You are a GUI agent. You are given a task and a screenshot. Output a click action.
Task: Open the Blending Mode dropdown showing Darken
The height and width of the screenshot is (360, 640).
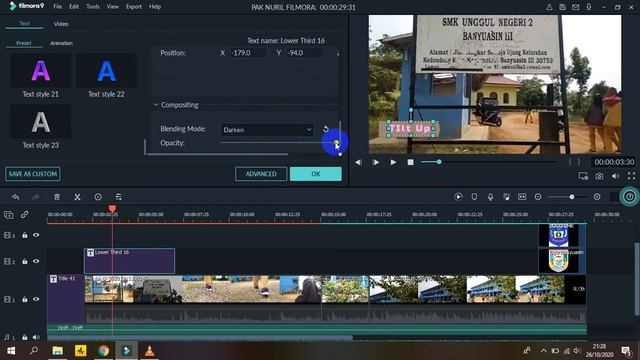click(x=267, y=130)
